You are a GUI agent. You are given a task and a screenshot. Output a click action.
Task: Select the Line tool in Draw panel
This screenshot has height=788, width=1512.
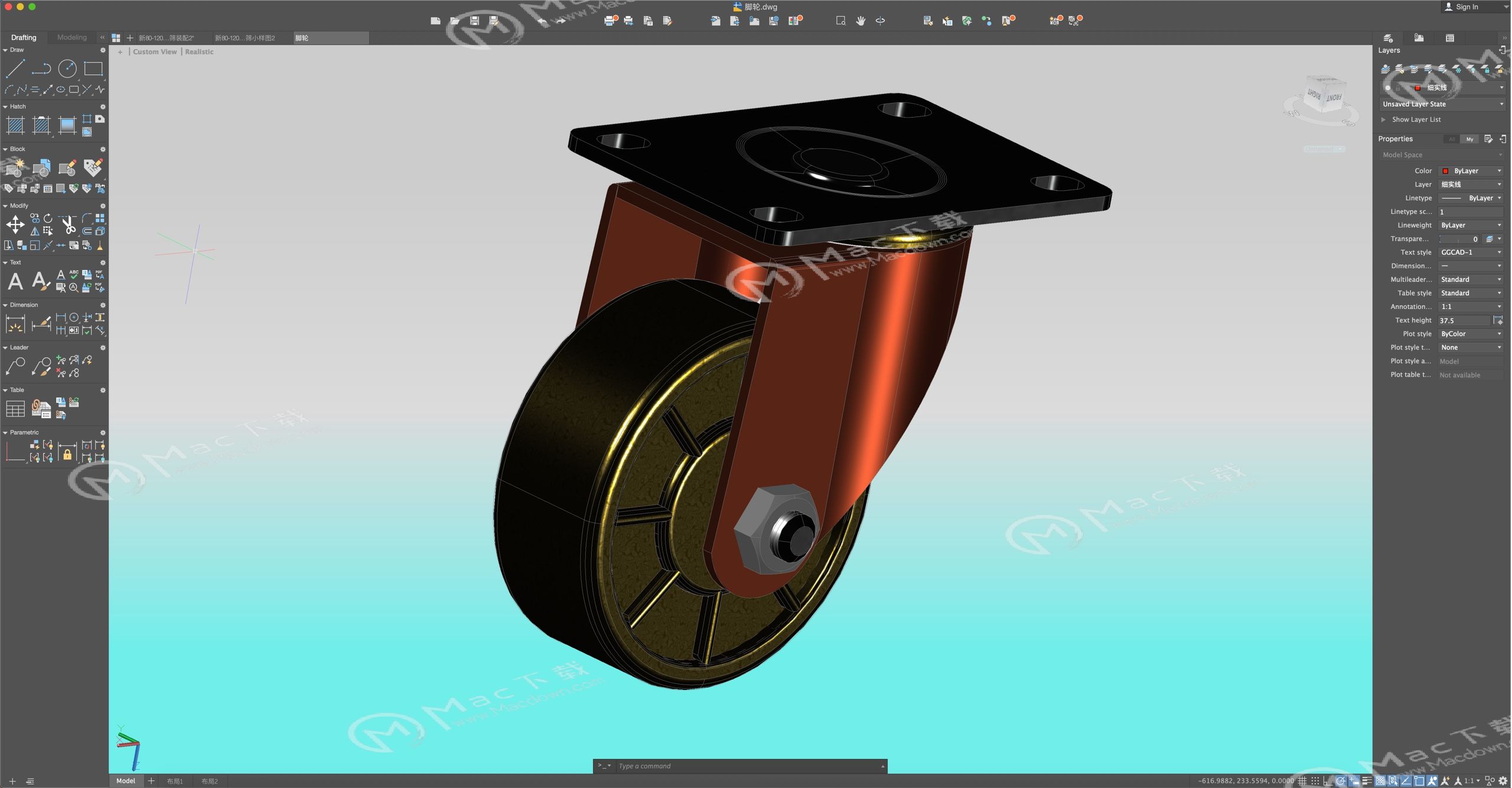(x=15, y=69)
